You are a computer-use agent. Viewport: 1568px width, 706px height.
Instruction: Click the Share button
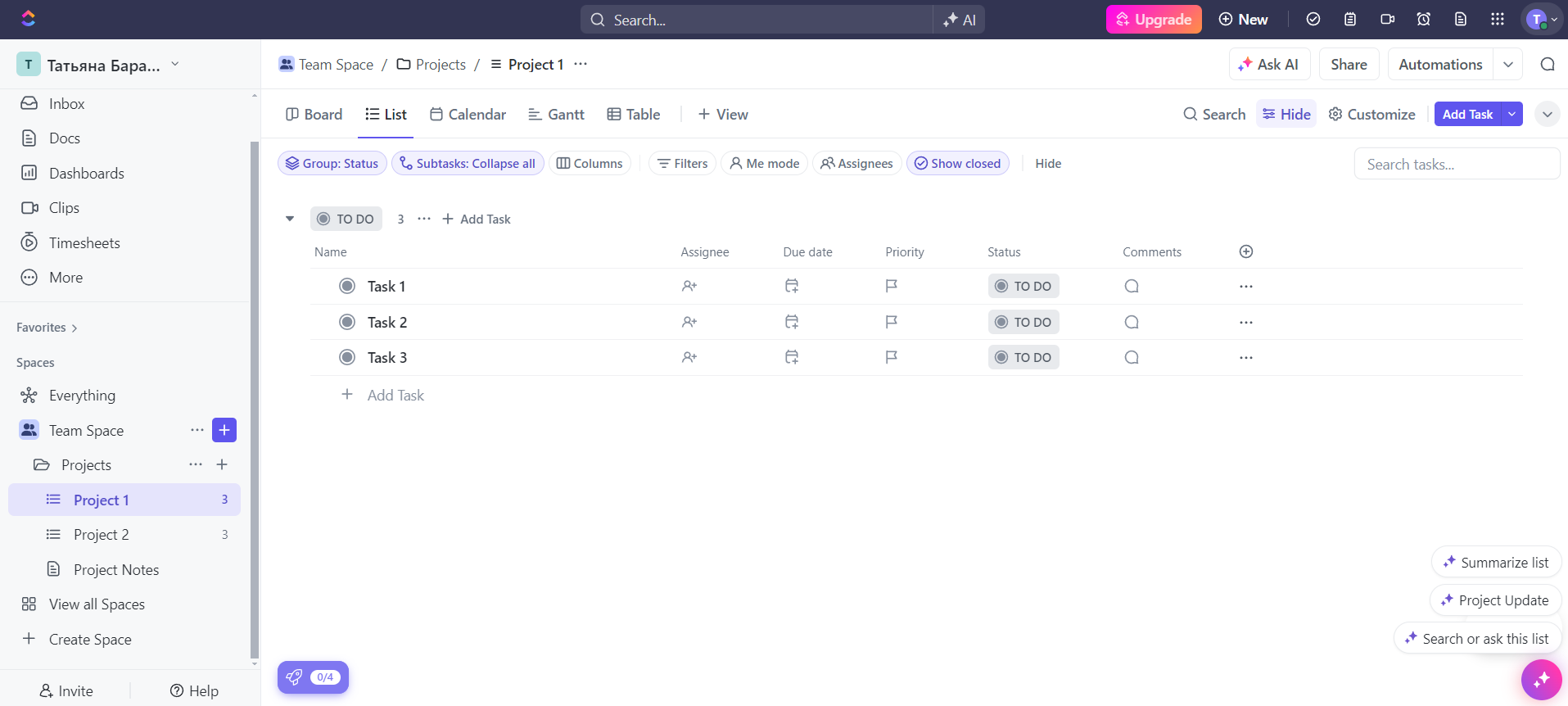pyautogui.click(x=1349, y=64)
